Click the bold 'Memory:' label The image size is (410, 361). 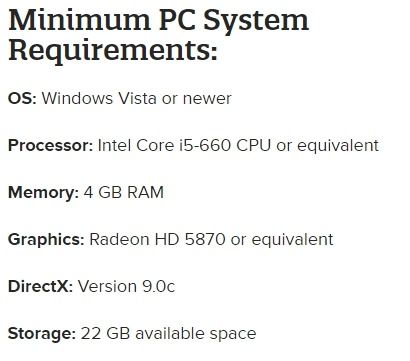tap(43, 193)
